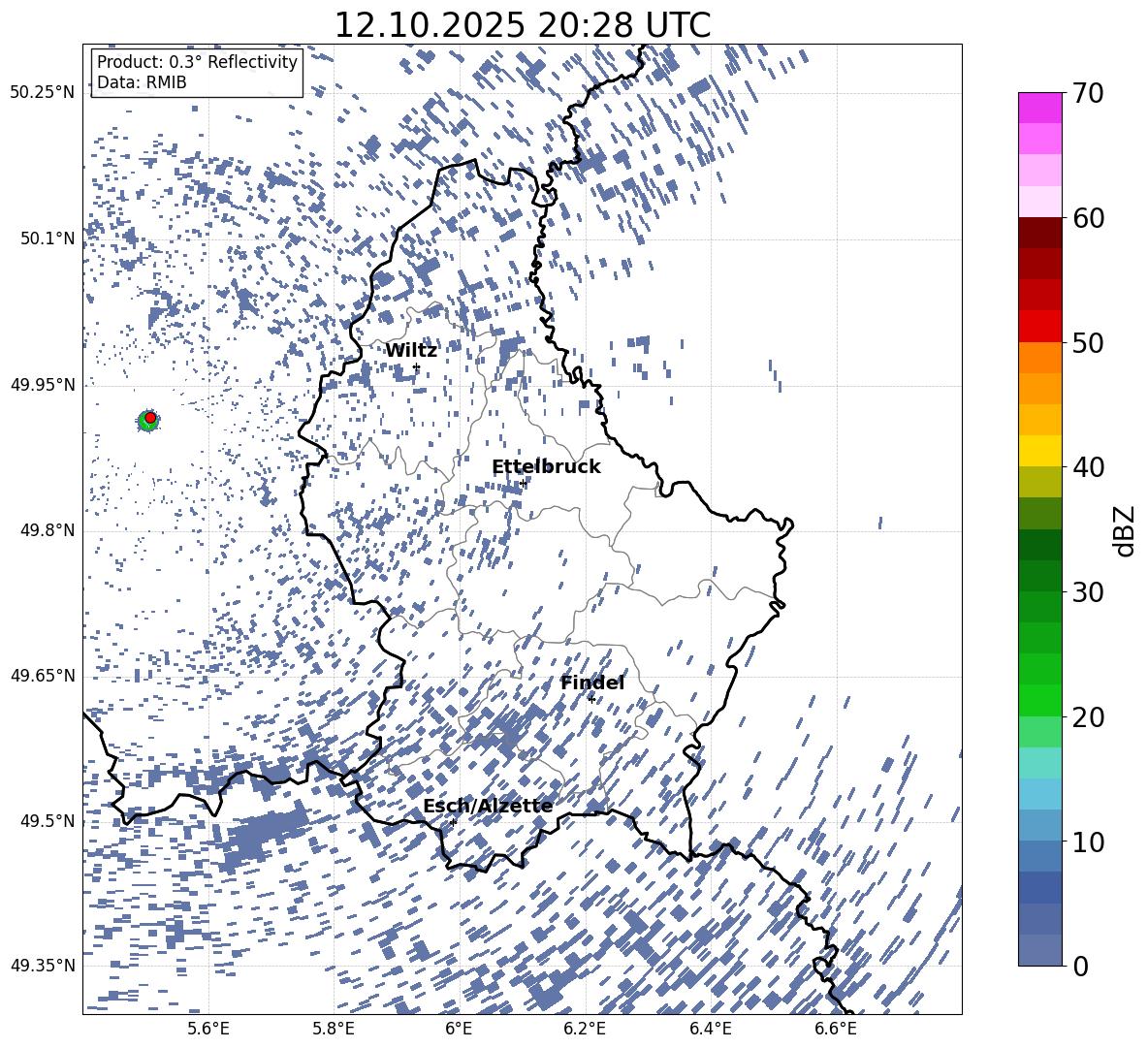This screenshot has width=1148, height=1048.
Task: Click the red radar site marker
Action: (150, 418)
